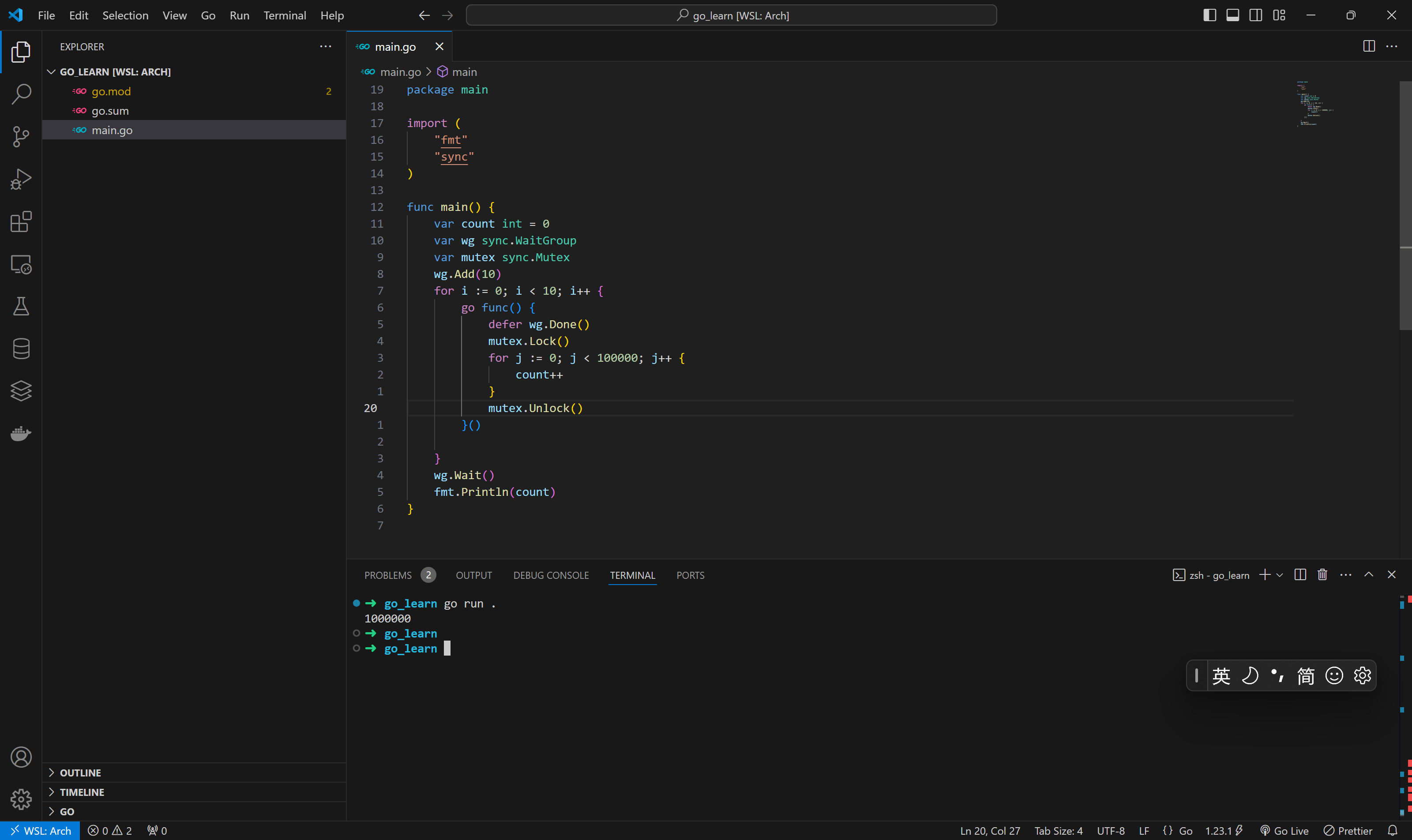Toggle the secondary side bar visibility
1412x840 pixels.
(1255, 15)
